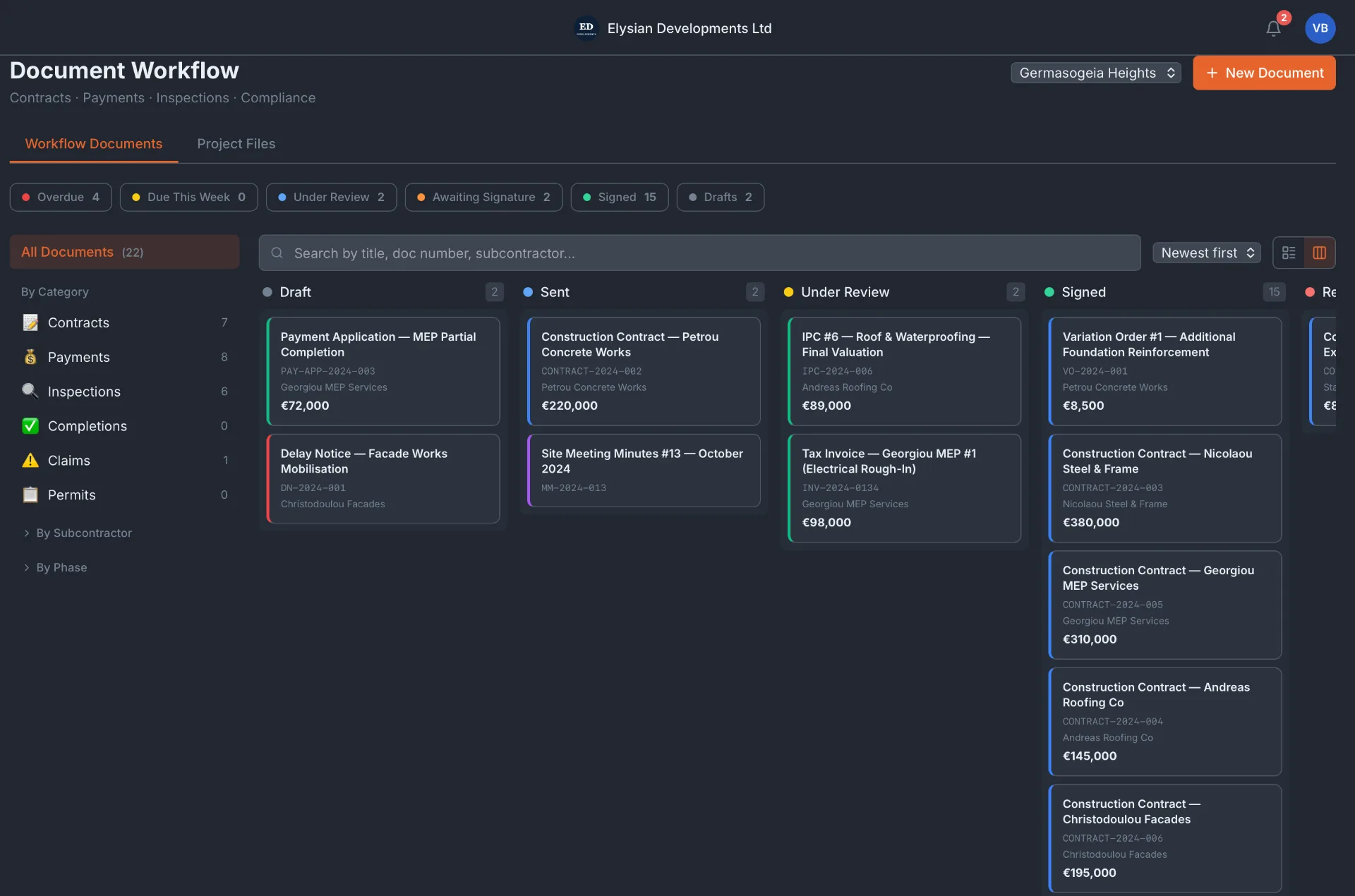Click into the document search field

(x=699, y=253)
